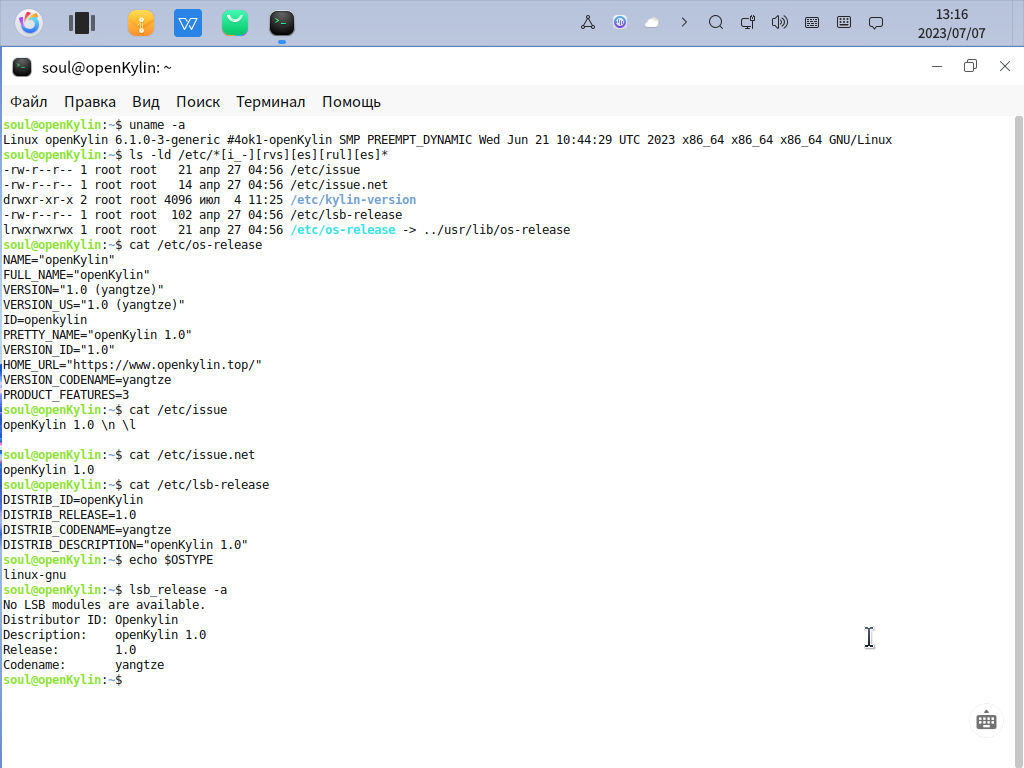Open the Файл menu
Screen dimensions: 1024x768
[x=29, y=102]
